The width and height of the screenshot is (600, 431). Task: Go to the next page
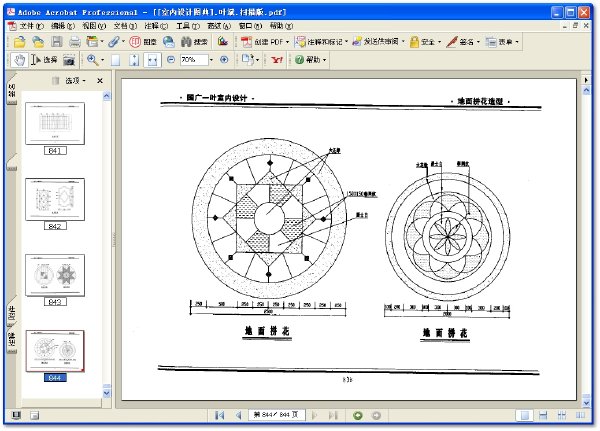(x=315, y=415)
